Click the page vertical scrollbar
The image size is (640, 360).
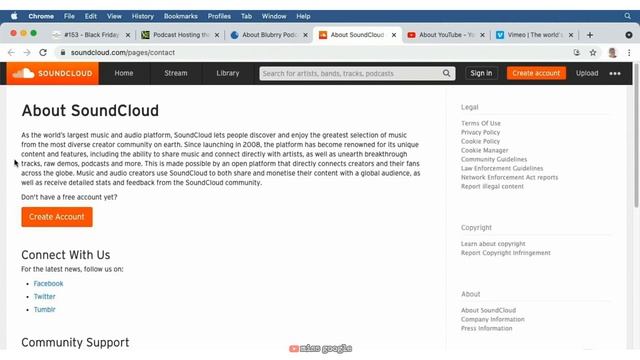point(636,137)
